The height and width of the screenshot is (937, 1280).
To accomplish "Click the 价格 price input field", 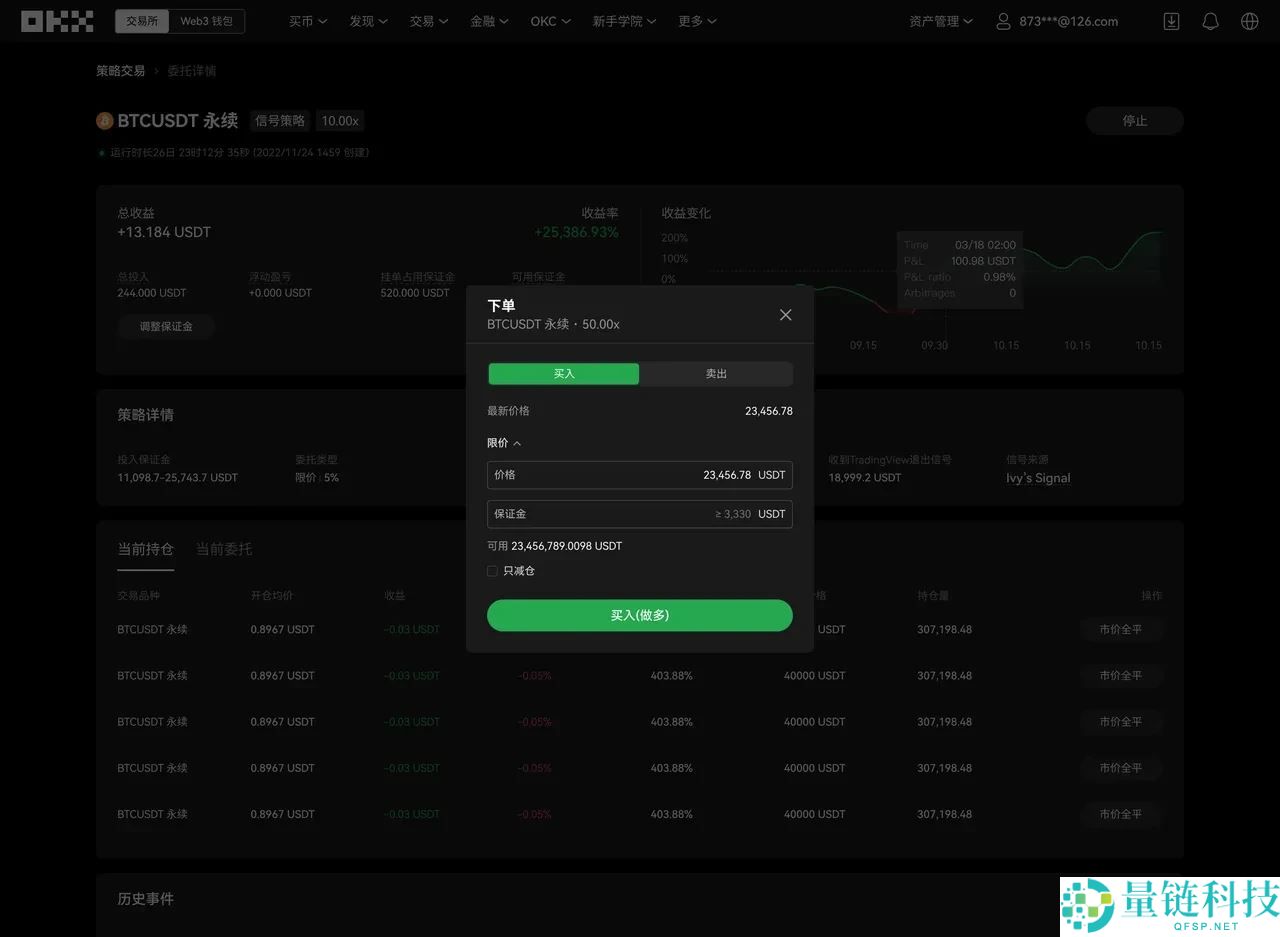I will pyautogui.click(x=640, y=474).
